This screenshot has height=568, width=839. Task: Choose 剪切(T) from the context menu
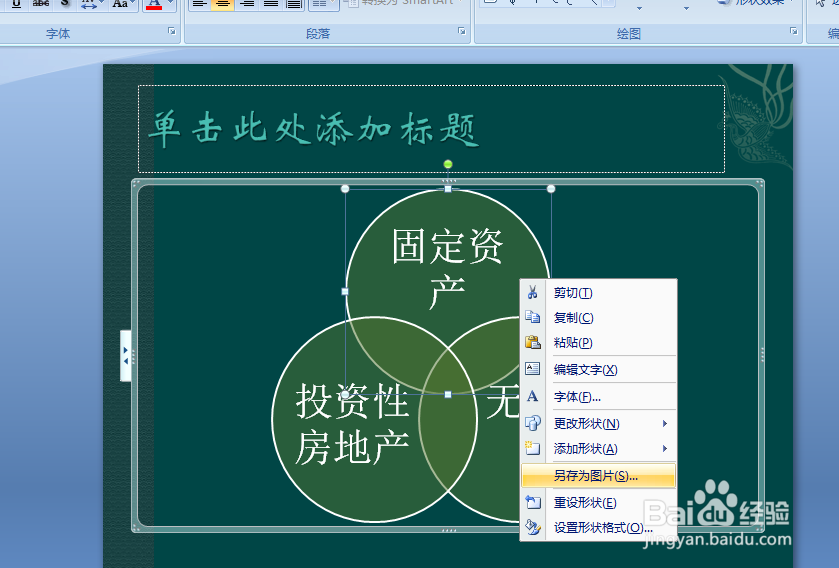click(x=598, y=293)
